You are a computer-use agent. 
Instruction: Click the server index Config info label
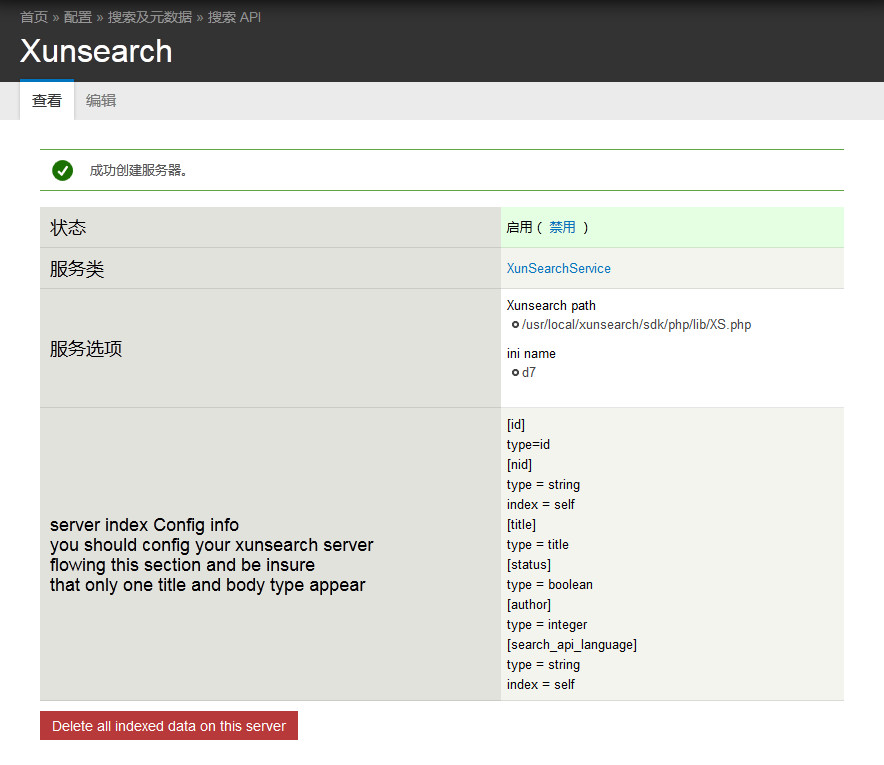(x=144, y=525)
